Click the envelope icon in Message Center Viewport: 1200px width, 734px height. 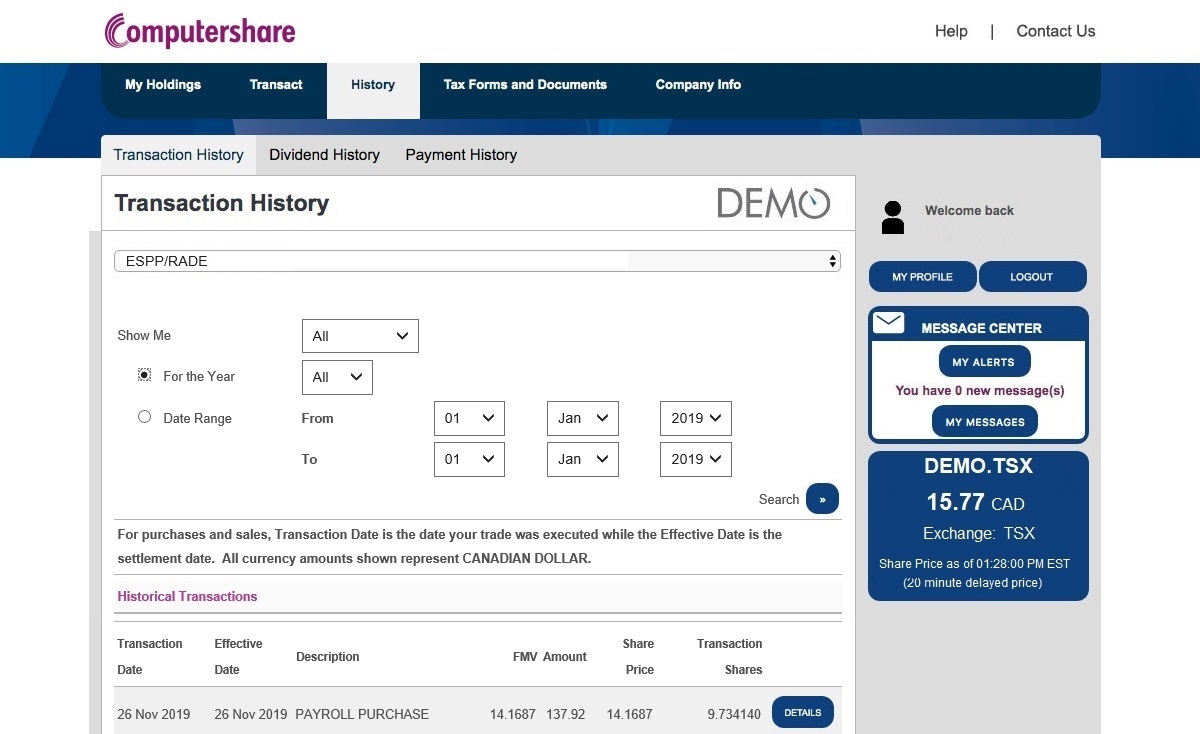click(888, 323)
